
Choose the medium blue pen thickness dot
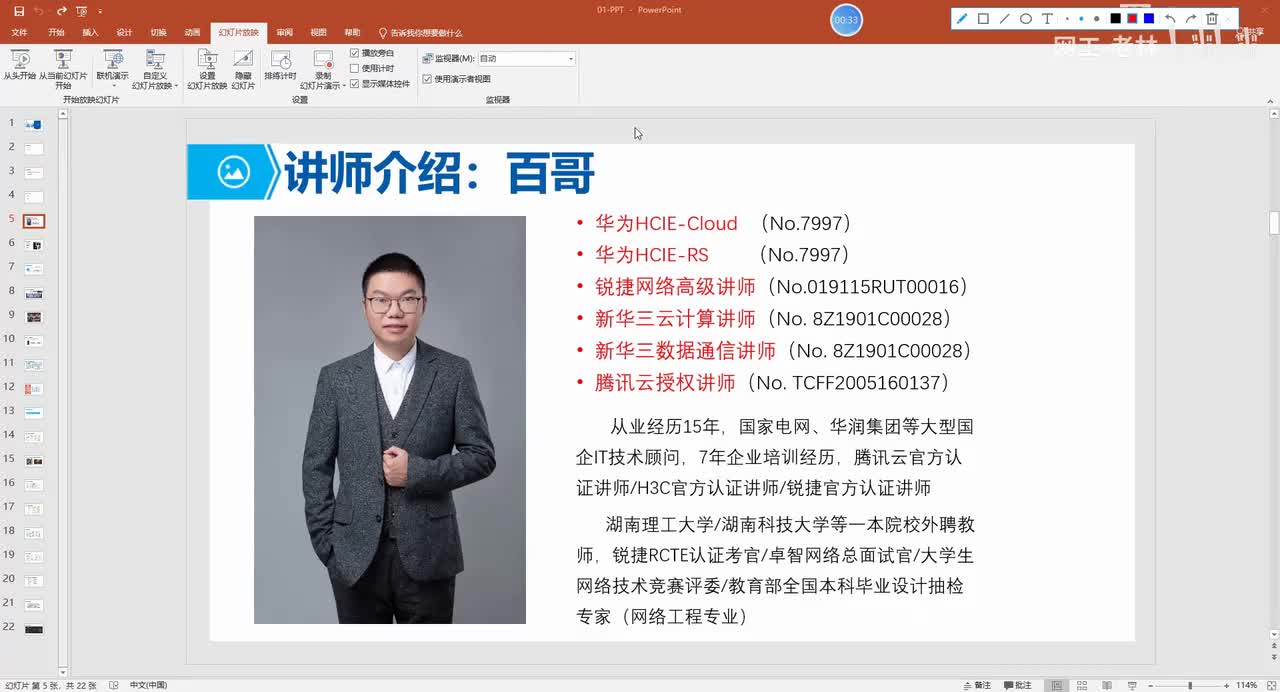(1081, 18)
